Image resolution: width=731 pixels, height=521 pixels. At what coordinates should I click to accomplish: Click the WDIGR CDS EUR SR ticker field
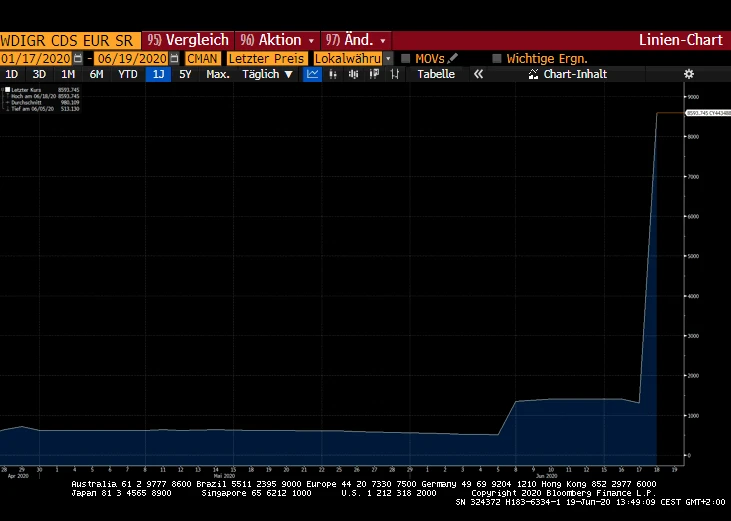point(69,40)
